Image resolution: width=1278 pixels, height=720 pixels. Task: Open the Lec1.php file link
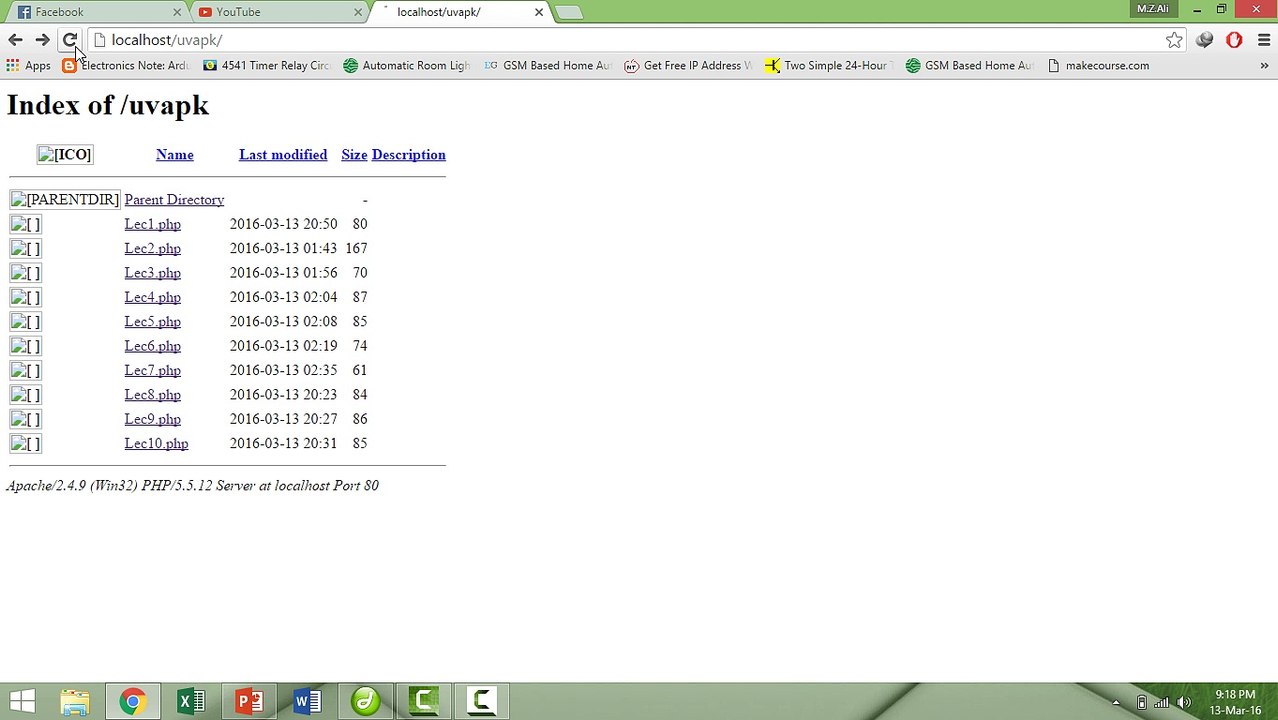coord(152,224)
